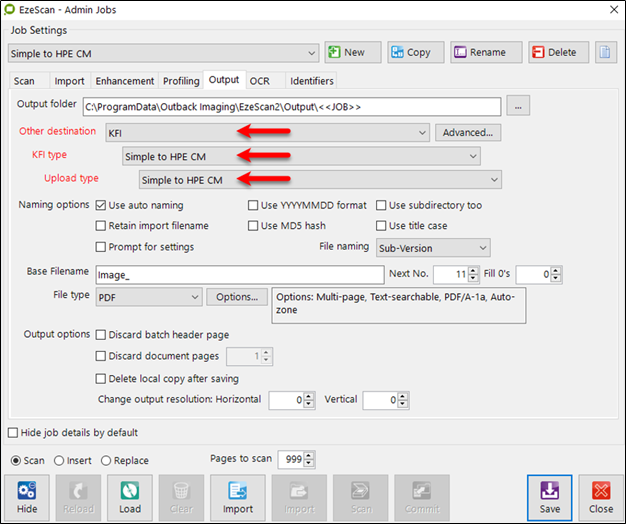The height and width of the screenshot is (524, 626).
Task: Open the File type PDF dropdown
Action: pyautogui.click(x=195, y=297)
